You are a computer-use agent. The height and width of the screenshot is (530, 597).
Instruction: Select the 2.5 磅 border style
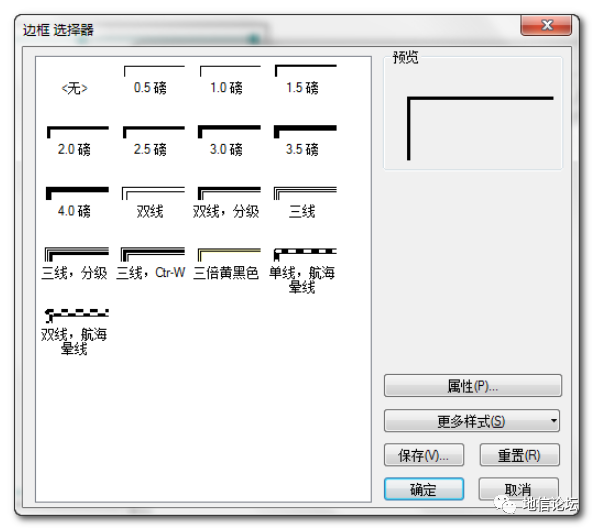point(153,141)
